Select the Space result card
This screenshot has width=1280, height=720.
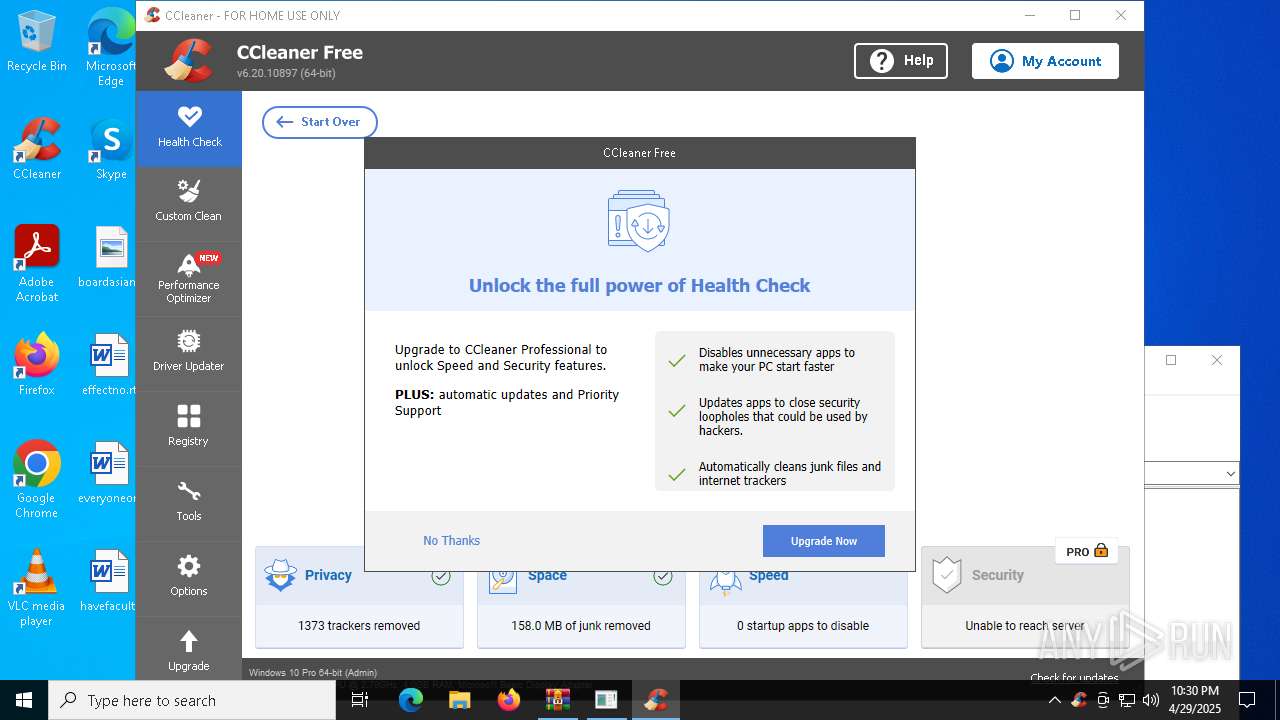[581, 597]
